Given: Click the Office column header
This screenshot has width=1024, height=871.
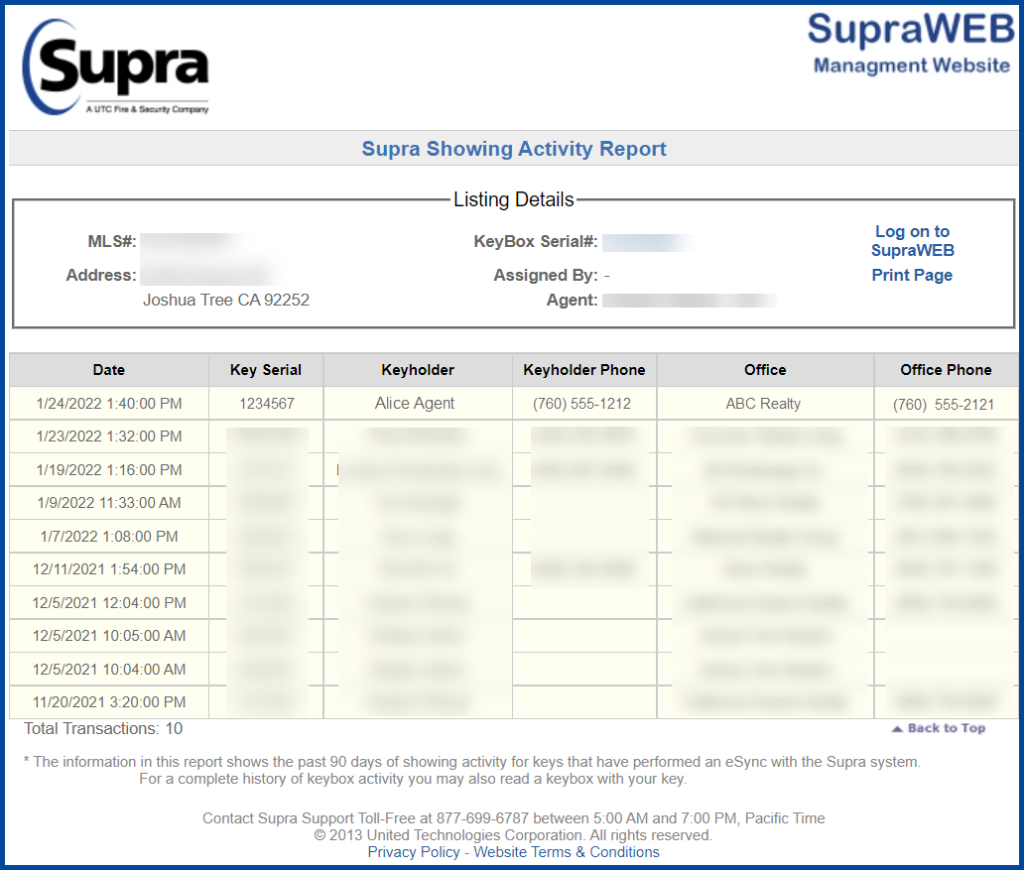Looking at the screenshot, I should click(x=765, y=369).
